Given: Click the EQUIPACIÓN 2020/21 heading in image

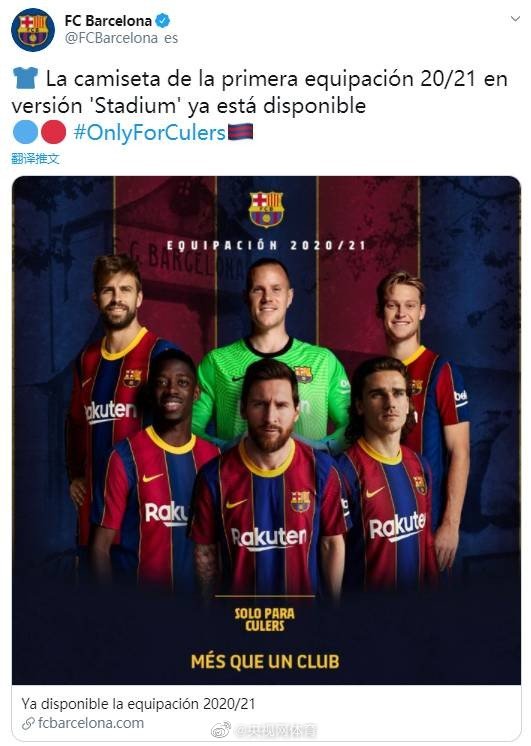Looking at the screenshot, I should click(266, 245).
